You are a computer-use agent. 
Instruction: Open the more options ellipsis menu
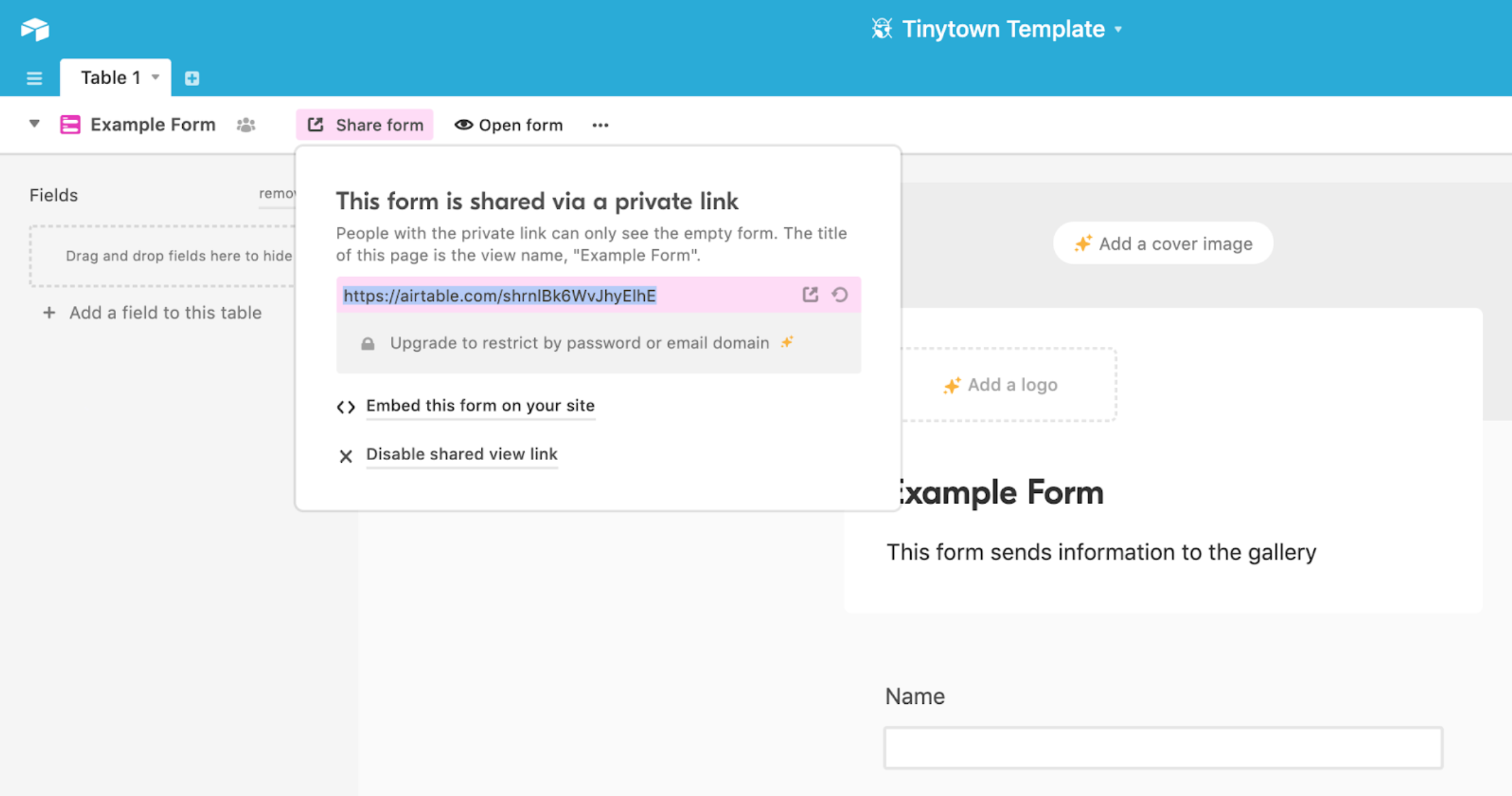point(600,124)
